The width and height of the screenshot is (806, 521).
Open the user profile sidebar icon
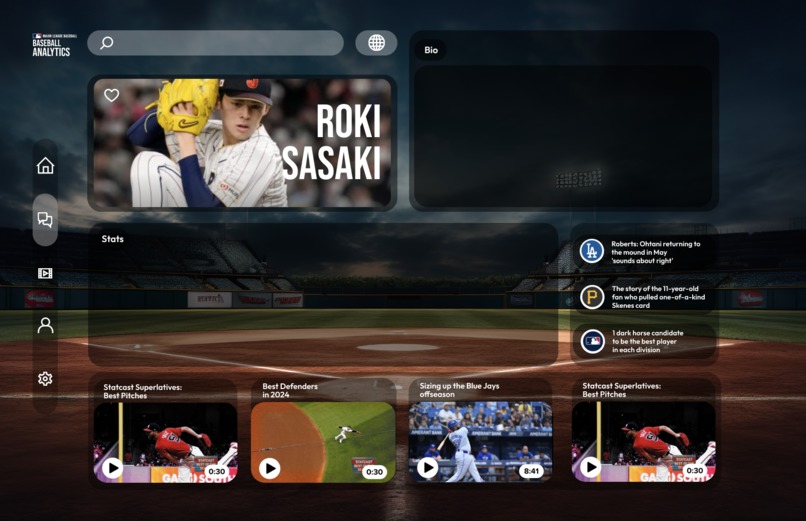tap(45, 325)
